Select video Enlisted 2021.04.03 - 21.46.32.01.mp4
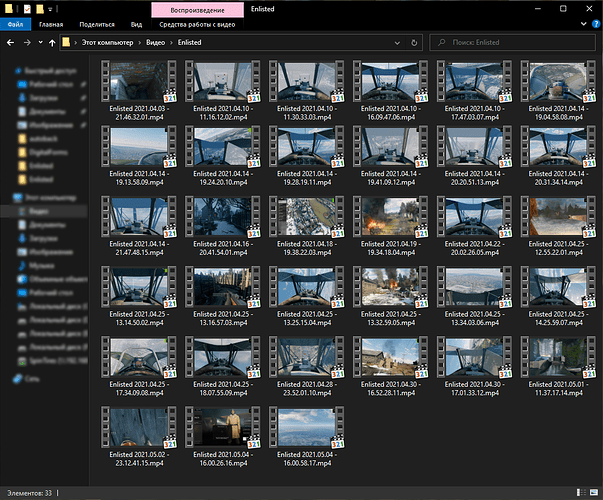The width and height of the screenshot is (603, 500). pos(139,90)
